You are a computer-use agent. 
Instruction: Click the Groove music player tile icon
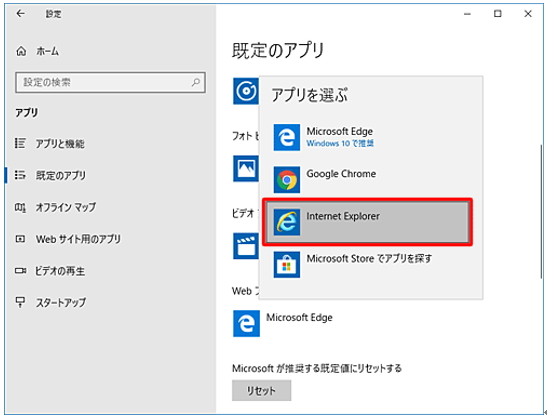pos(246,91)
